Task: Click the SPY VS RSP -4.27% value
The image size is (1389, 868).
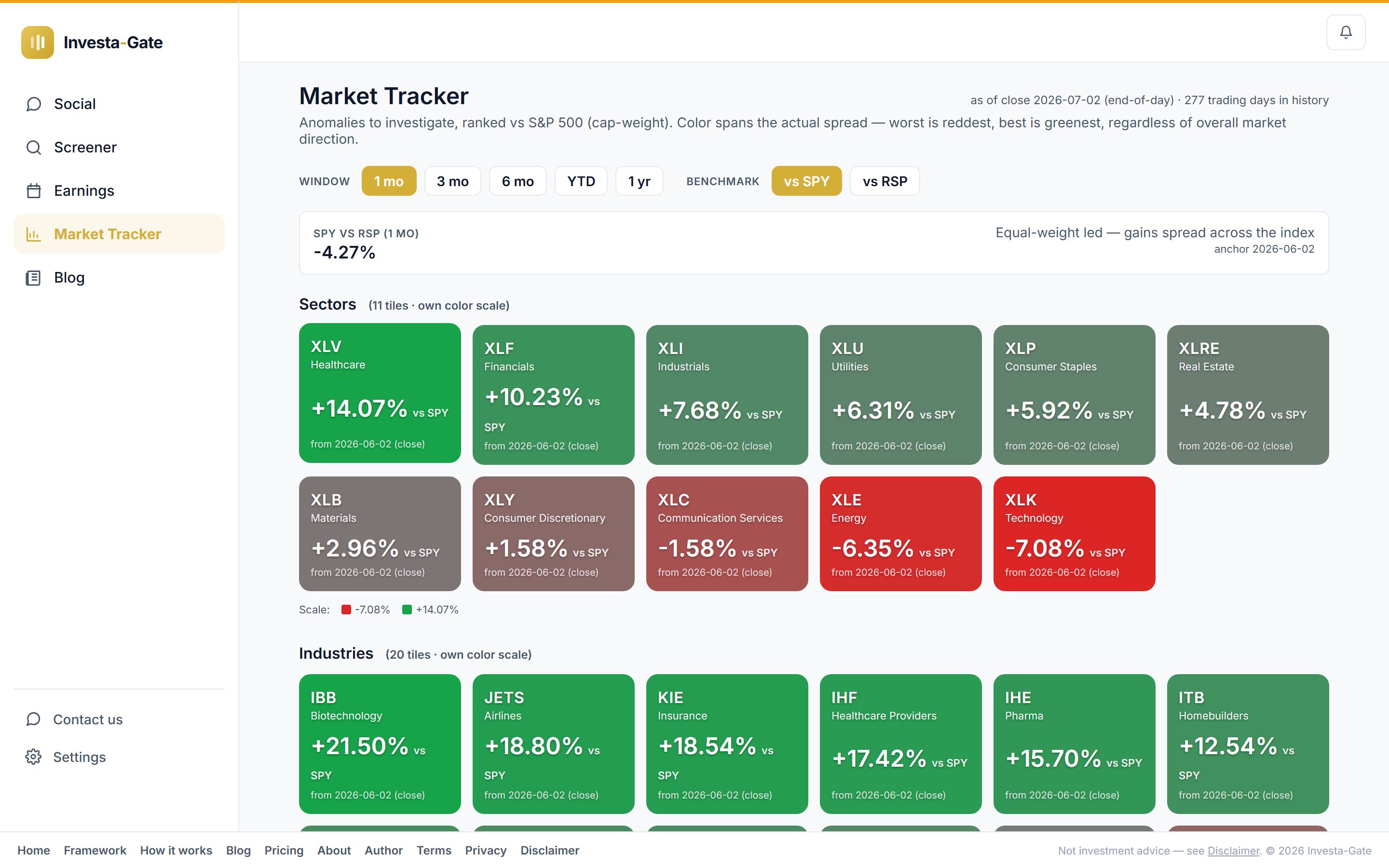Action: (x=344, y=253)
